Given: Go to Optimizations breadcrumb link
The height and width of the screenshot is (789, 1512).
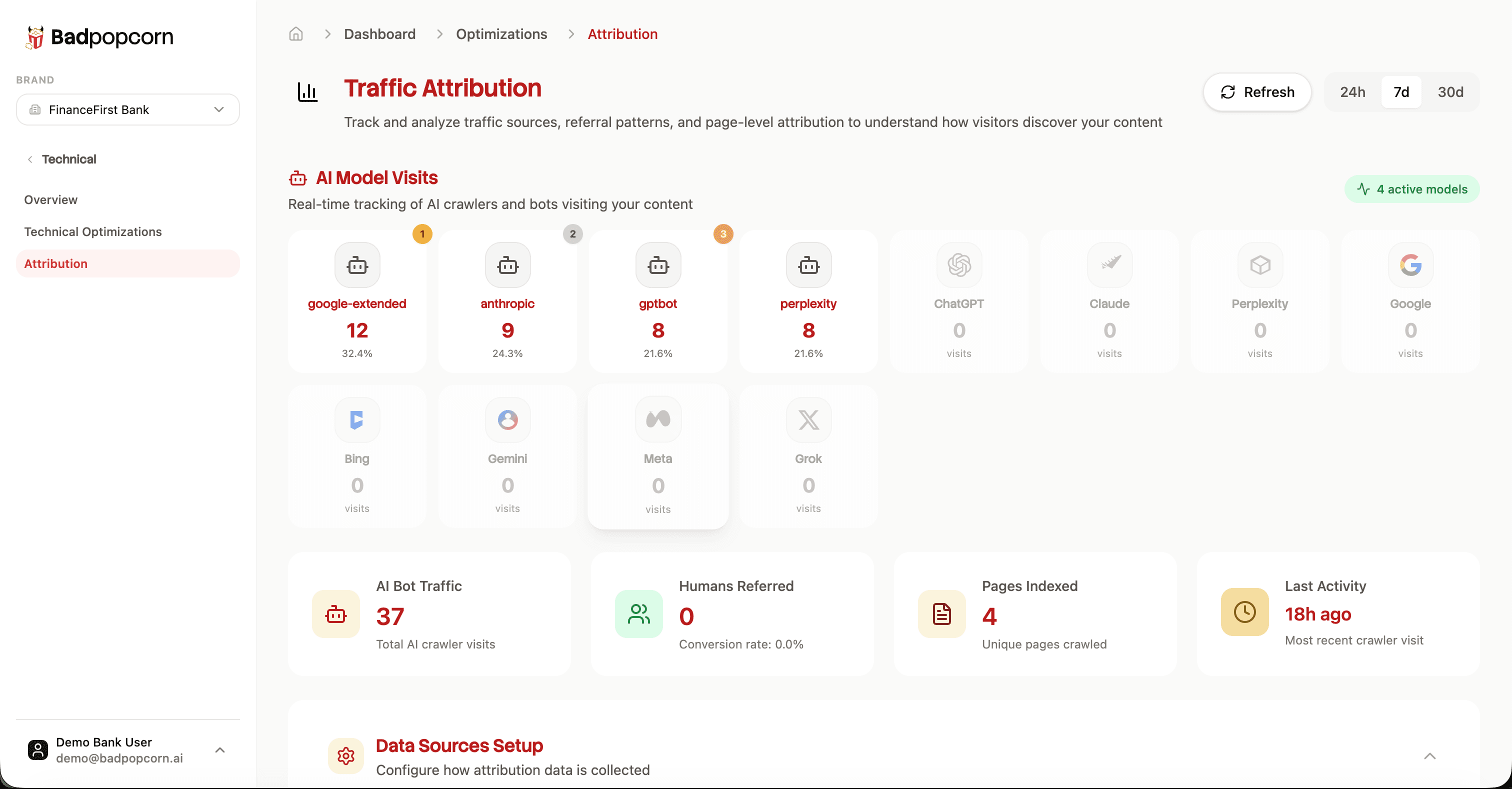Looking at the screenshot, I should [501, 34].
